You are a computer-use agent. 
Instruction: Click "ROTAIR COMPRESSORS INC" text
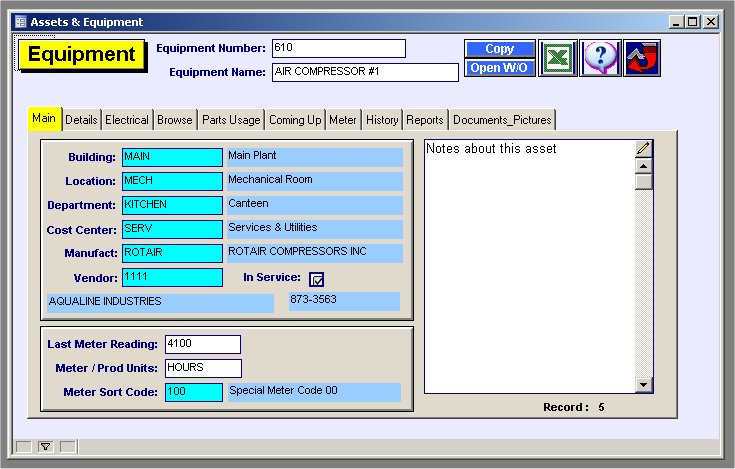297,251
